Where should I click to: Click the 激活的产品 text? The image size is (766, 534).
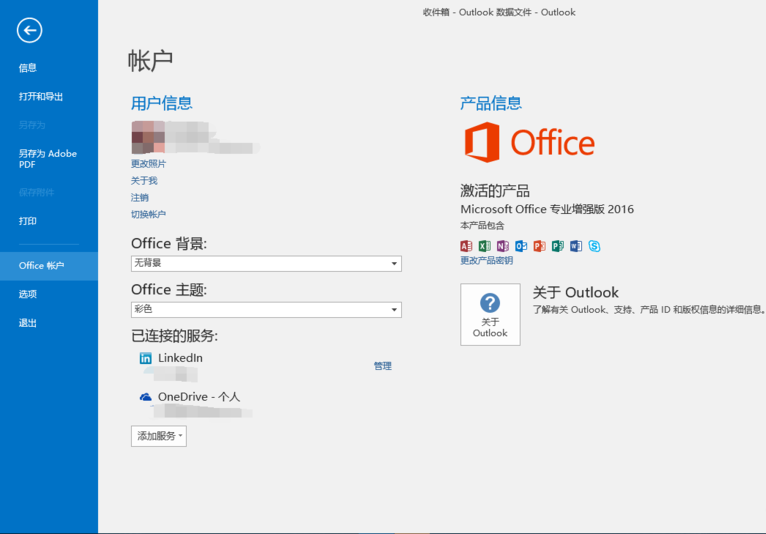tap(495, 191)
